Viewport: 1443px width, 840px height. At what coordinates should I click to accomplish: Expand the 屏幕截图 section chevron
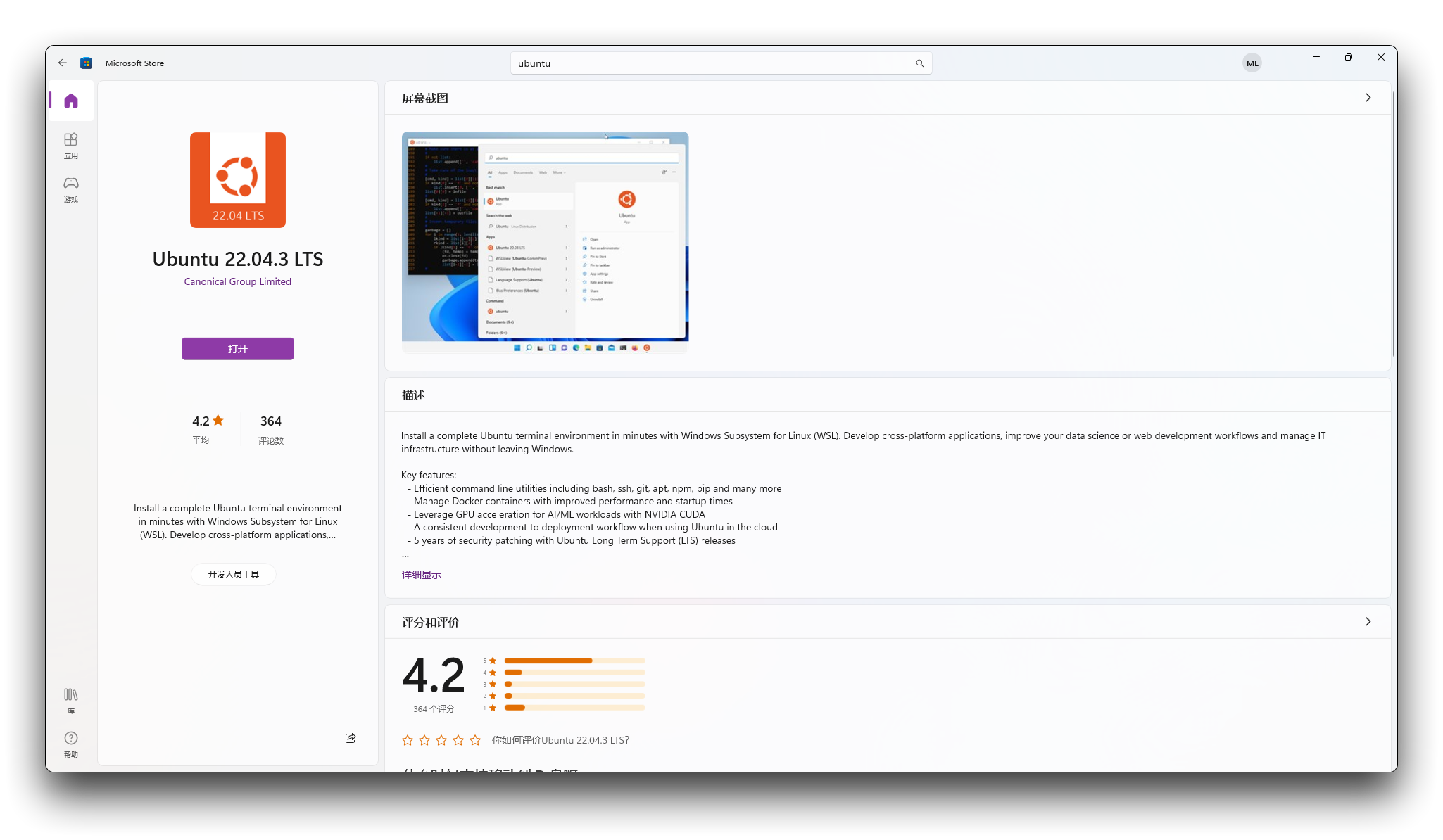tap(1368, 98)
